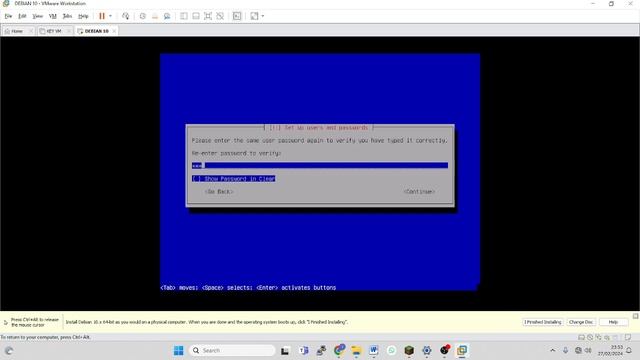The image size is (640, 360).
Task: Open the clock showing 23:53
Action: pos(611,350)
